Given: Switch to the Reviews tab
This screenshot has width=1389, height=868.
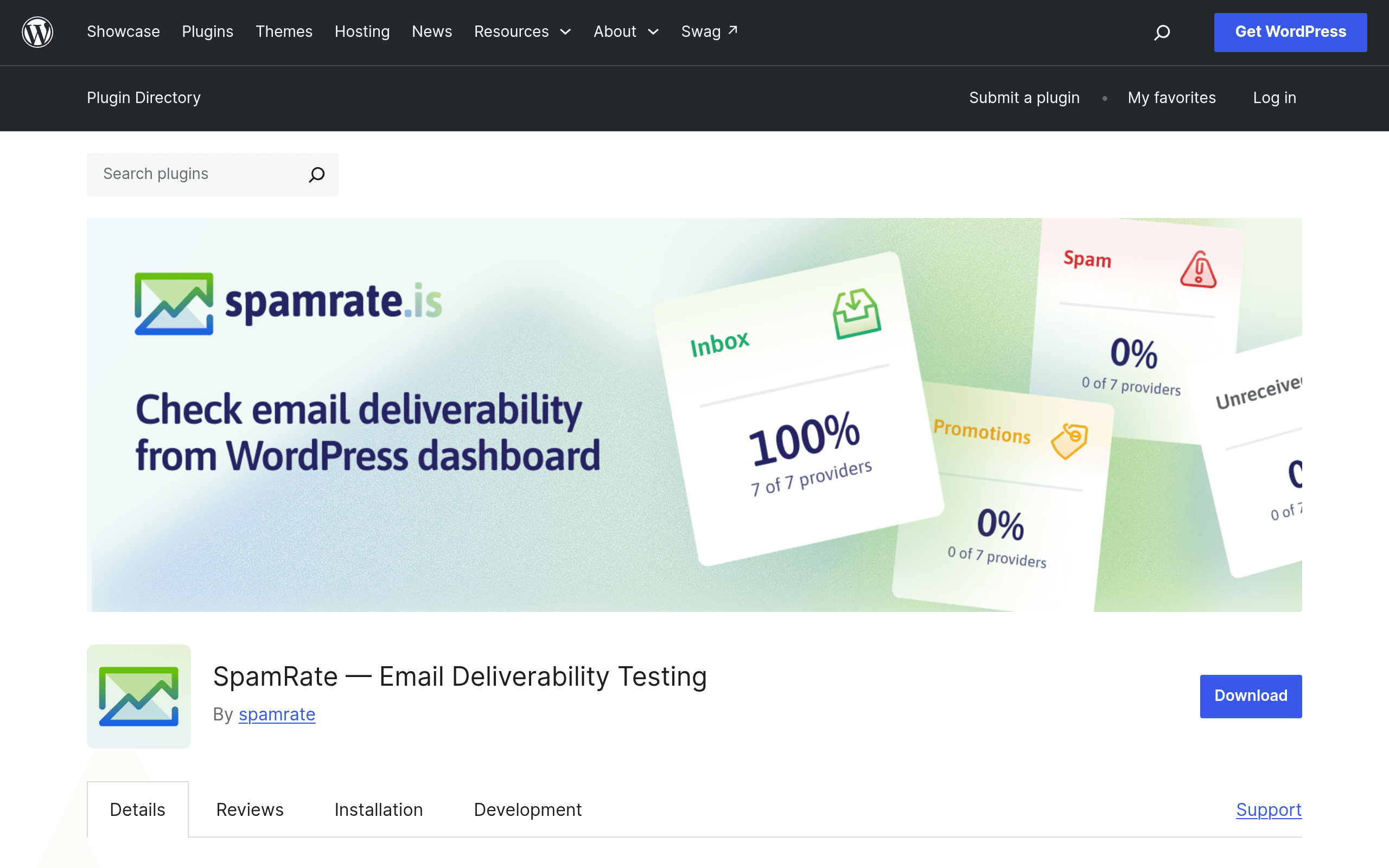Looking at the screenshot, I should click(250, 809).
